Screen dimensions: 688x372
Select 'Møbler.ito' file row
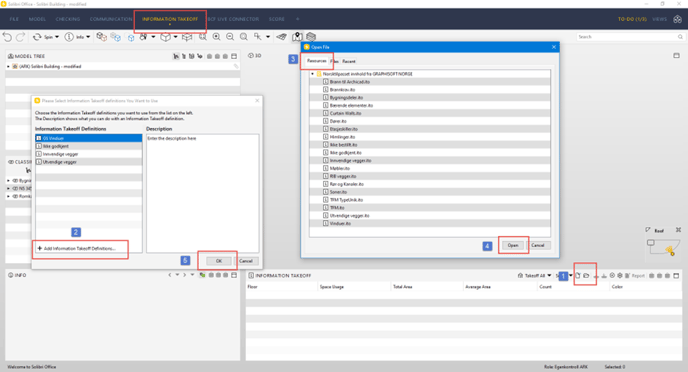pos(430,168)
